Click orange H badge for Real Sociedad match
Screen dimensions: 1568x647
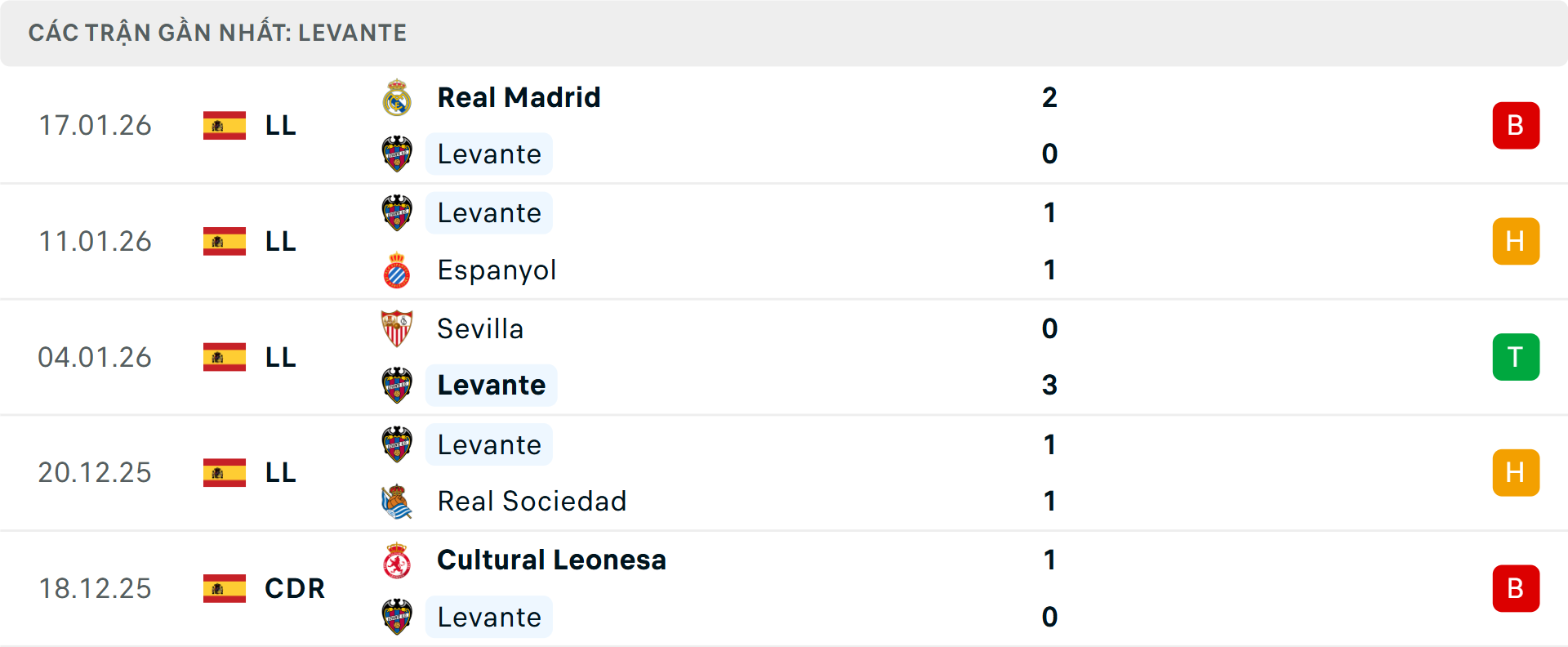pyautogui.click(x=1516, y=473)
